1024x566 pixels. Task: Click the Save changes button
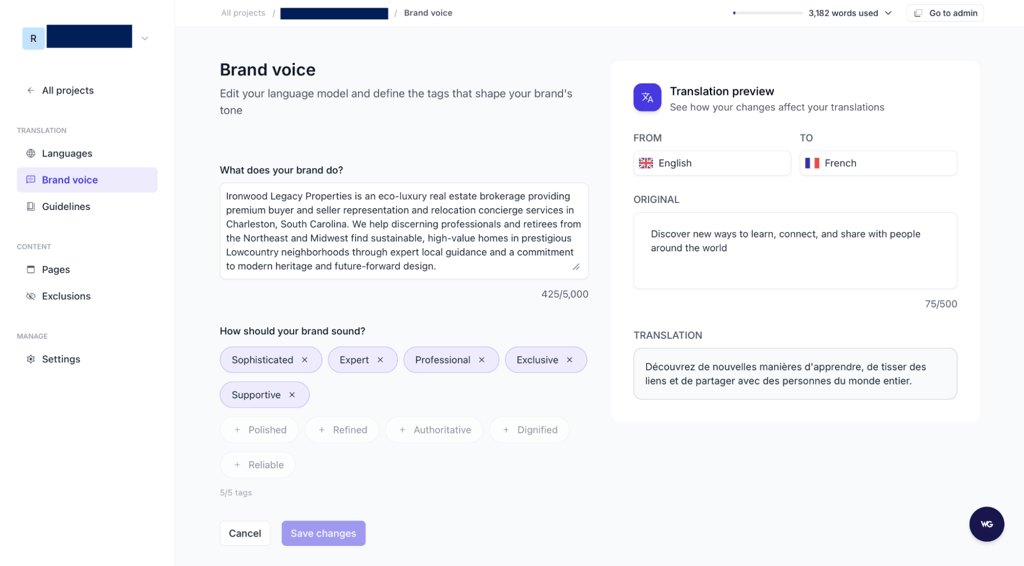click(323, 533)
